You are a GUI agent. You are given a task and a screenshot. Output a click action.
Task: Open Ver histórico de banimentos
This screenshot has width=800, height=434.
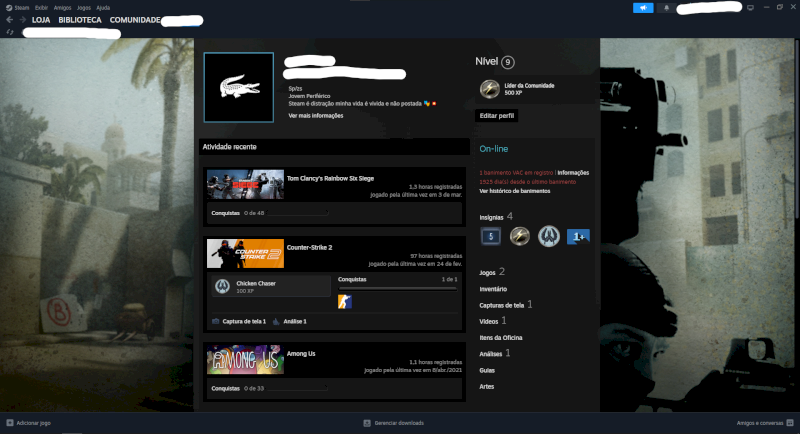pos(515,191)
